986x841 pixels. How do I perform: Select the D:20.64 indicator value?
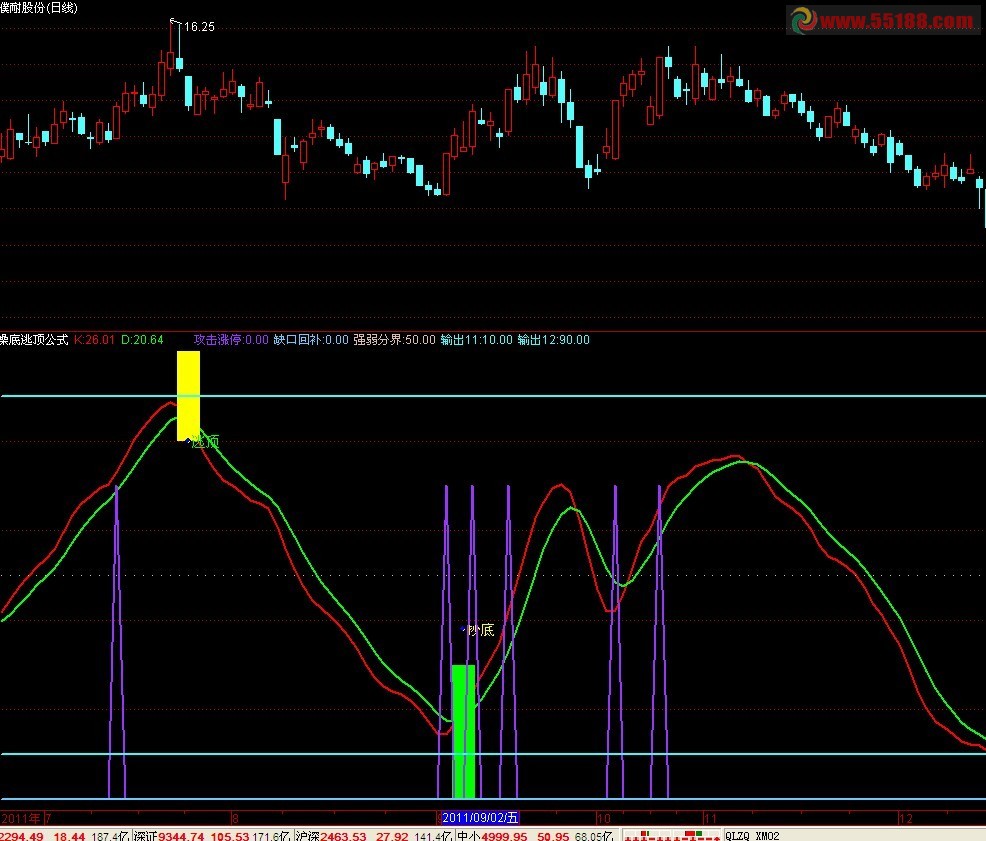142,340
